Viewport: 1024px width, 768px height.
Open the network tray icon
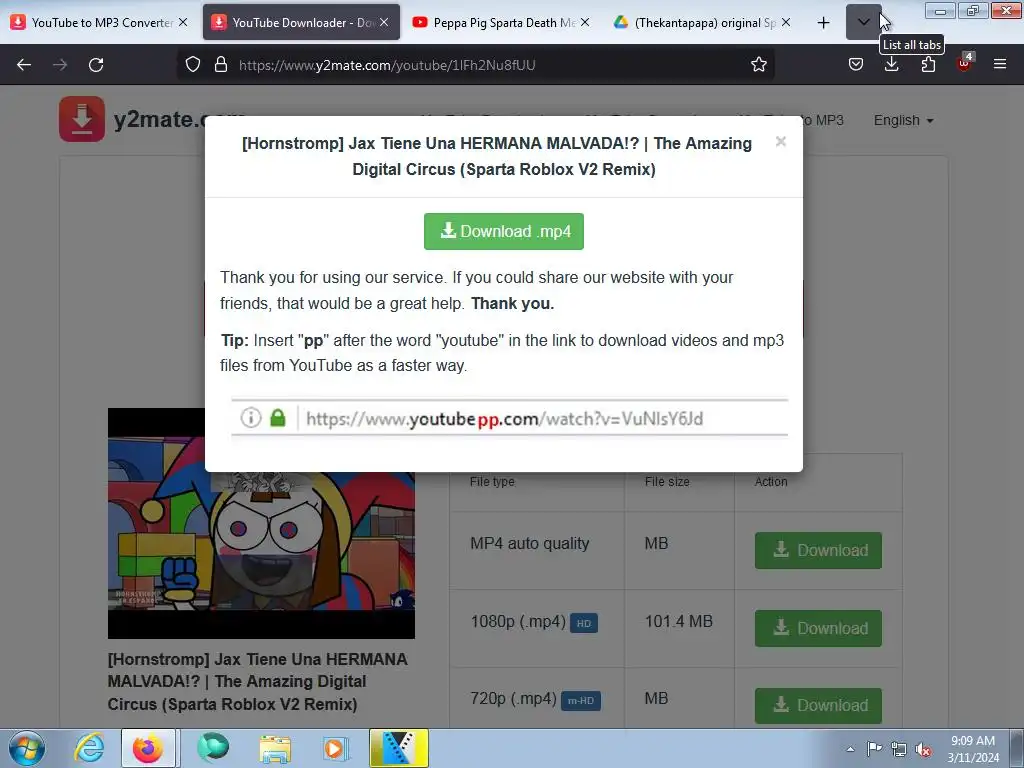899,749
